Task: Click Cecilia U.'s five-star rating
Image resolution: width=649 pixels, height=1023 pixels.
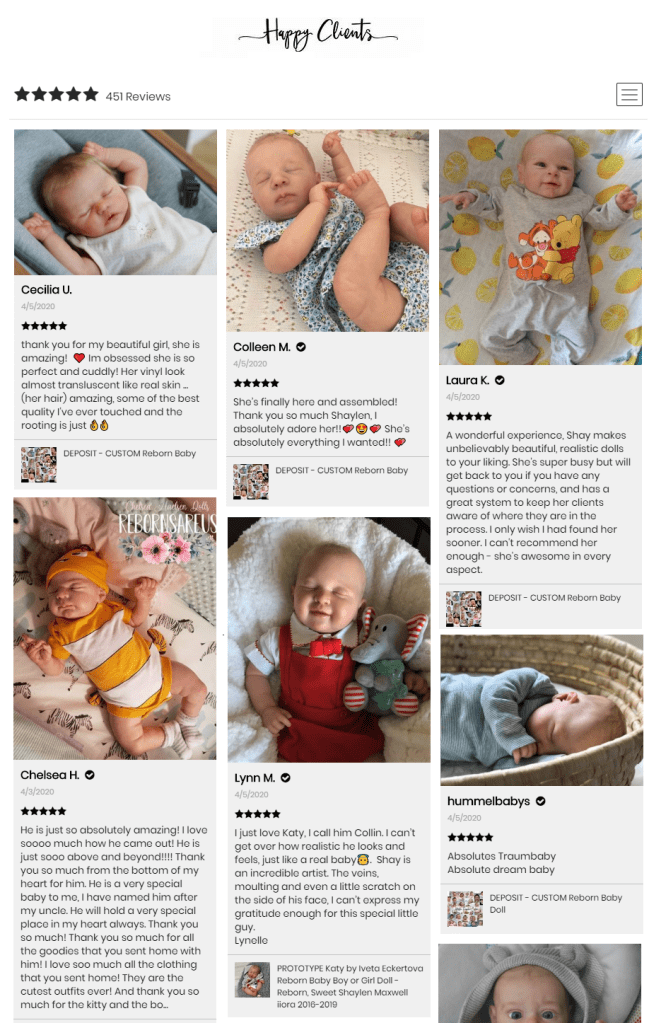Action: pyautogui.click(x=44, y=326)
